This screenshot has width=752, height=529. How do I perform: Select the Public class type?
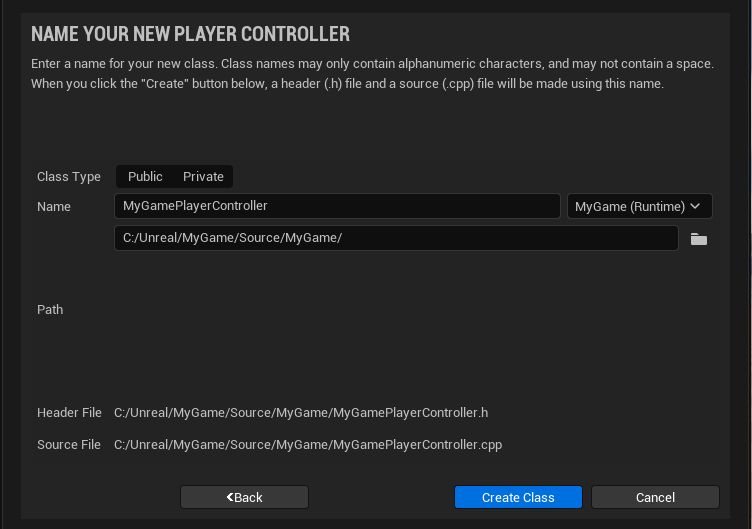point(145,177)
